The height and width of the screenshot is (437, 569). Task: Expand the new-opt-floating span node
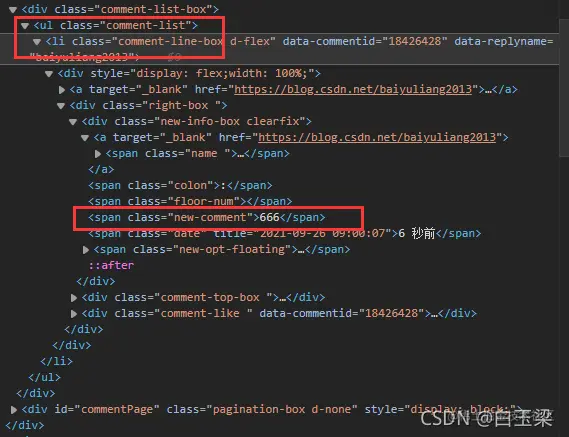pyautogui.click(x=85, y=249)
